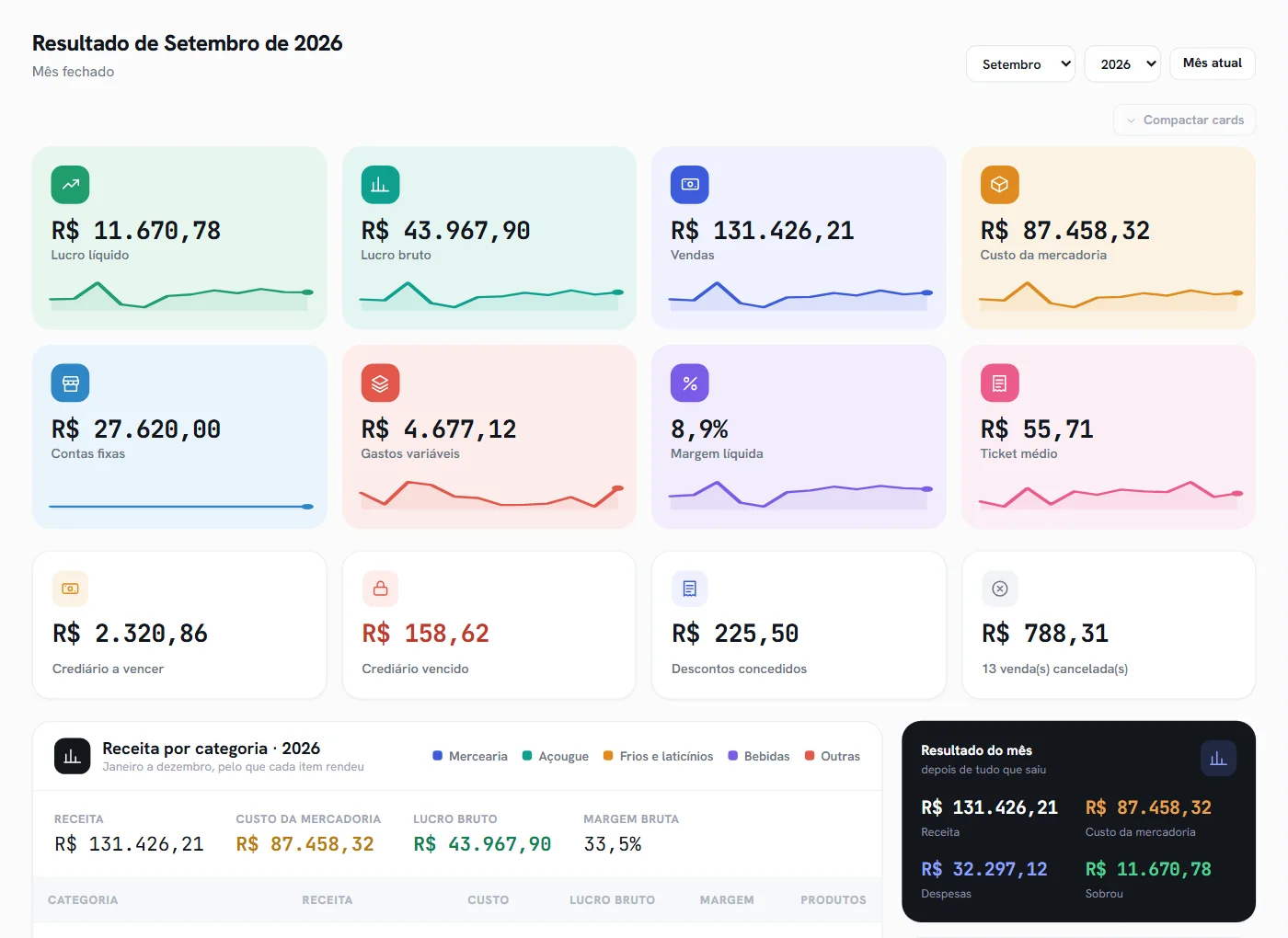Click the Vendas money icon
1288x938 pixels.
(689, 185)
